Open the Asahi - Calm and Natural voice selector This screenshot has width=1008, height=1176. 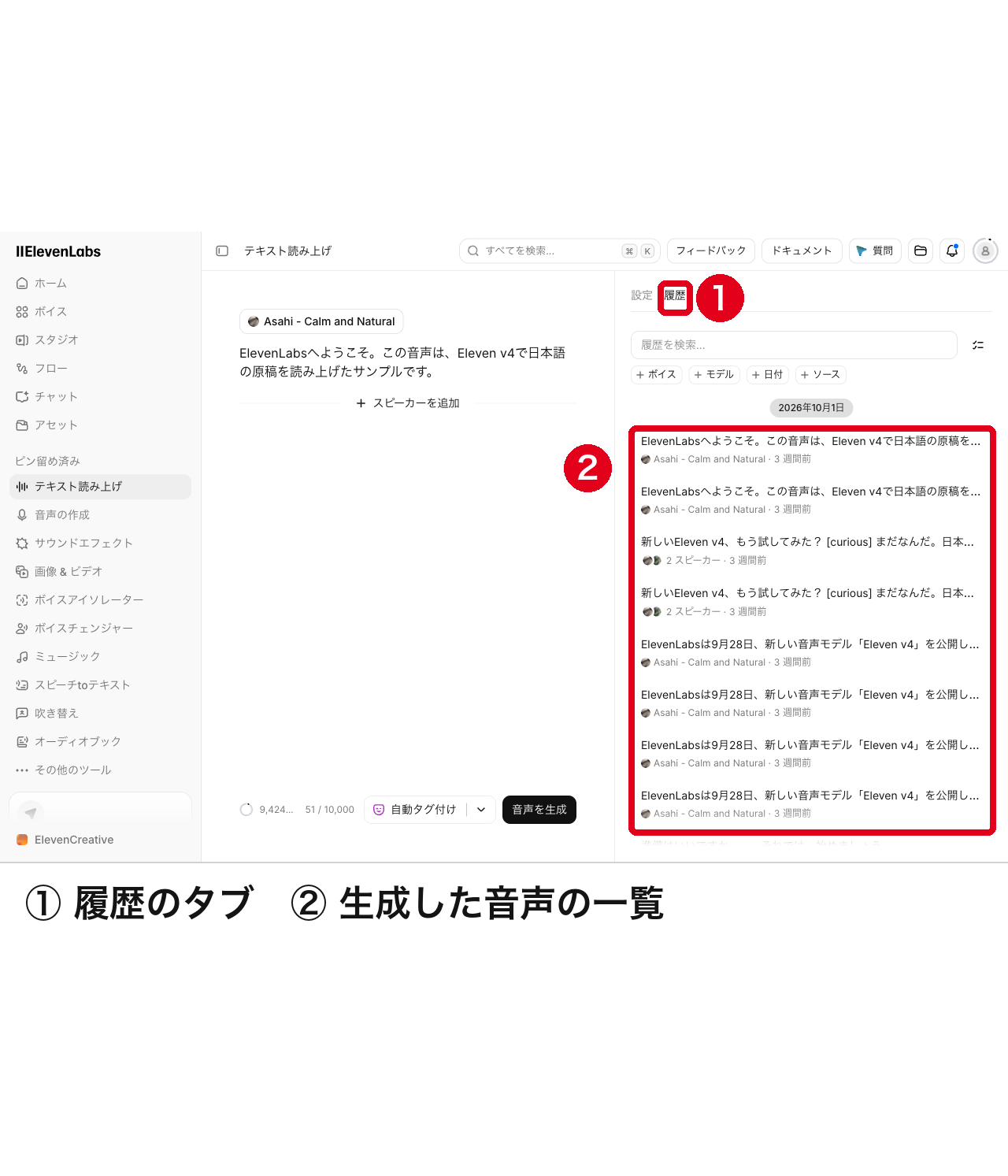pyautogui.click(x=321, y=321)
